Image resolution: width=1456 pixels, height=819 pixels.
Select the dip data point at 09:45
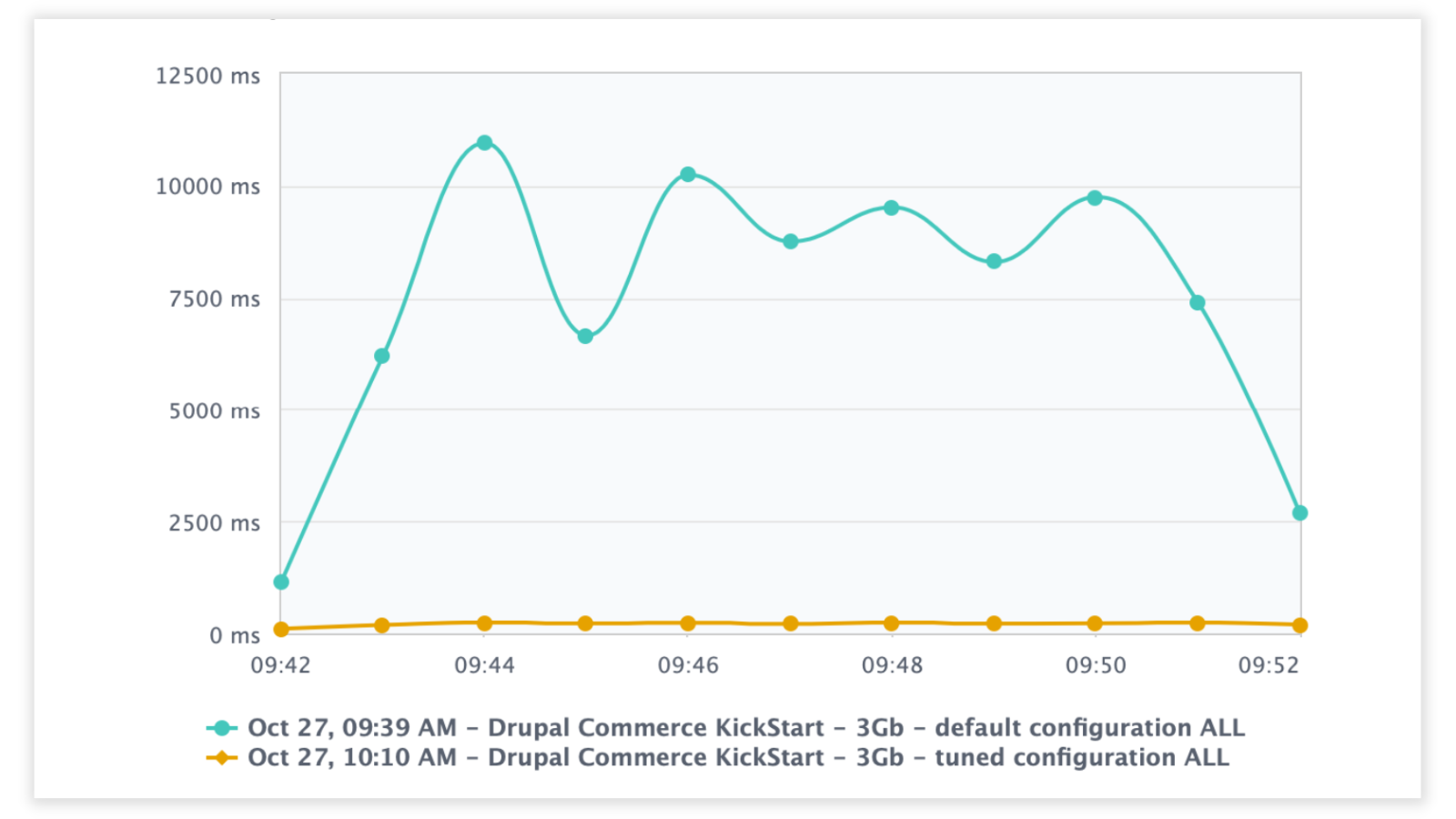click(585, 335)
